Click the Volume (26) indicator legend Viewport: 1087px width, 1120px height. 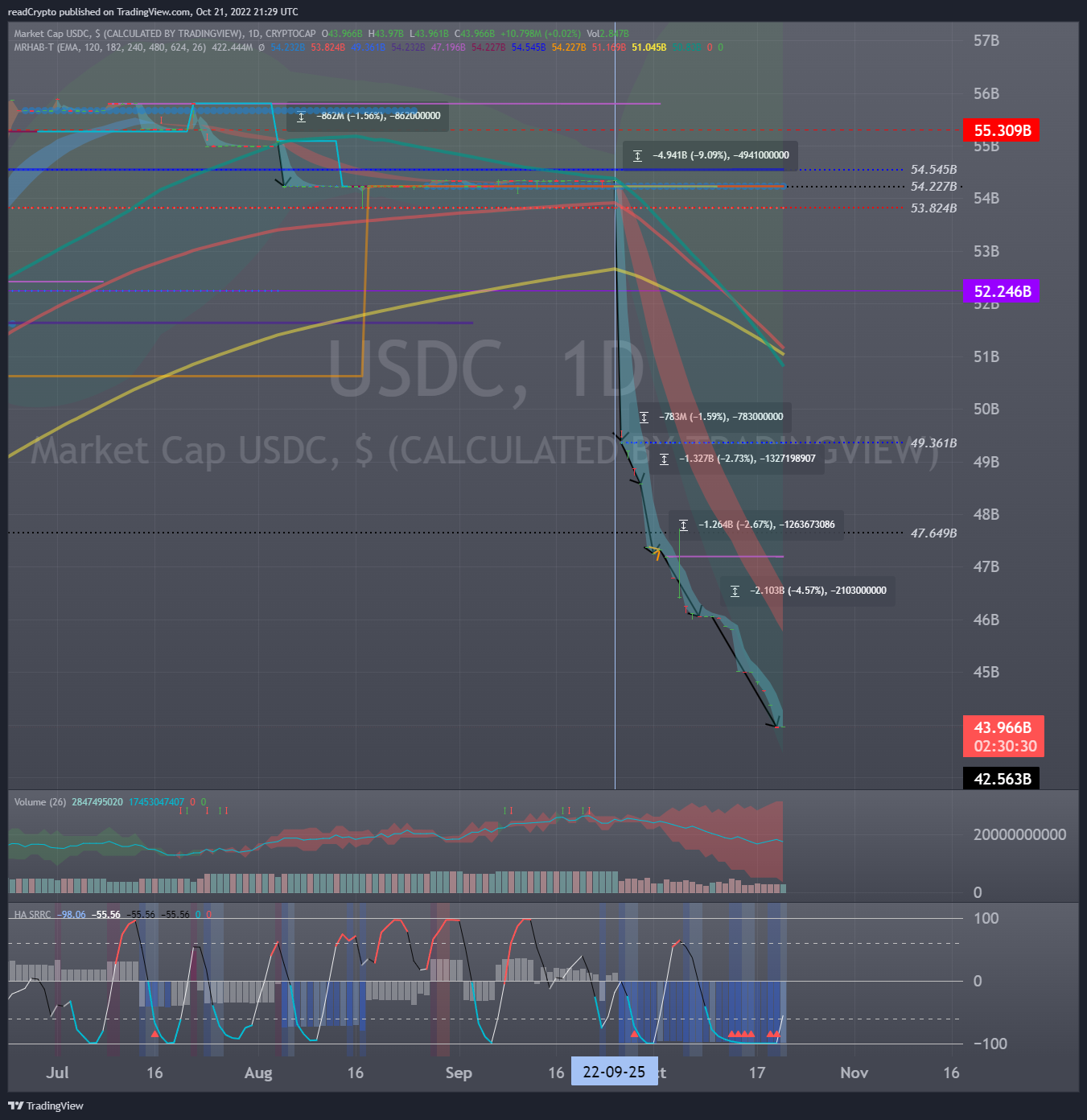point(40,802)
